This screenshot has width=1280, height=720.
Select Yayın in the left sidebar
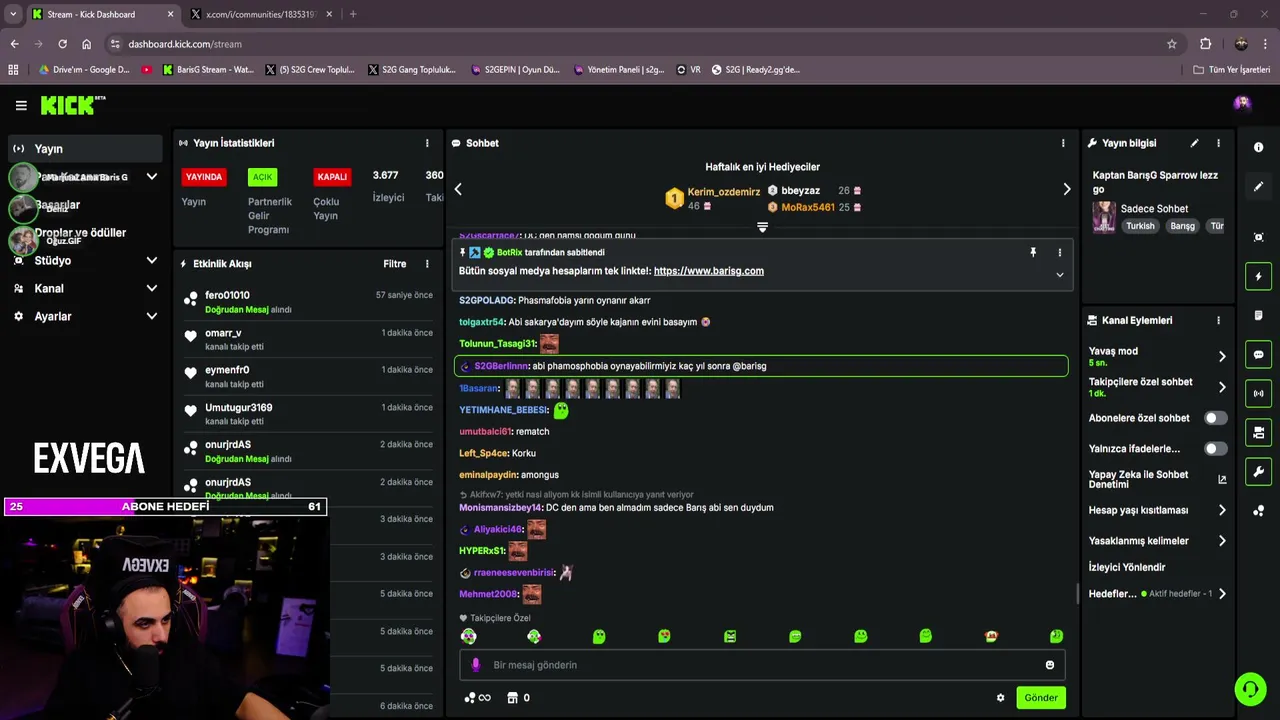click(x=85, y=149)
